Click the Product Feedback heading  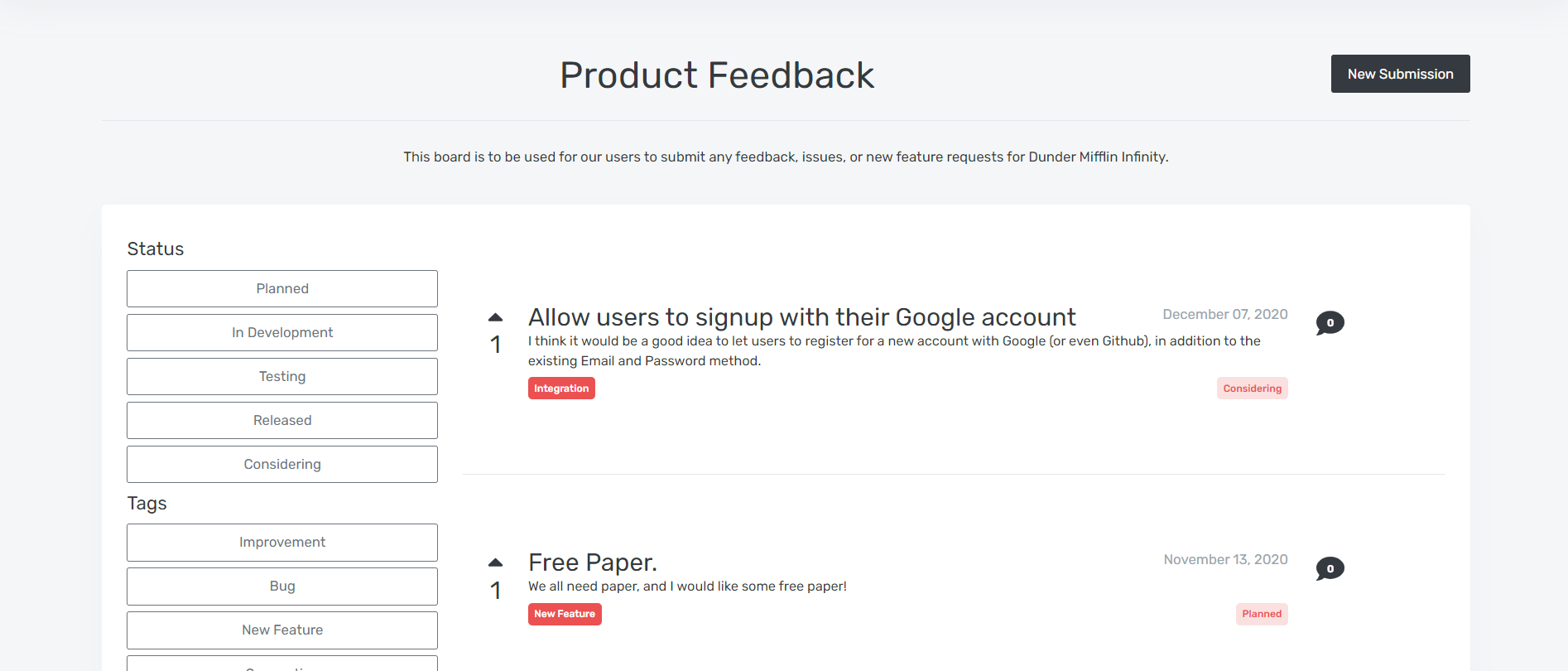[717, 75]
